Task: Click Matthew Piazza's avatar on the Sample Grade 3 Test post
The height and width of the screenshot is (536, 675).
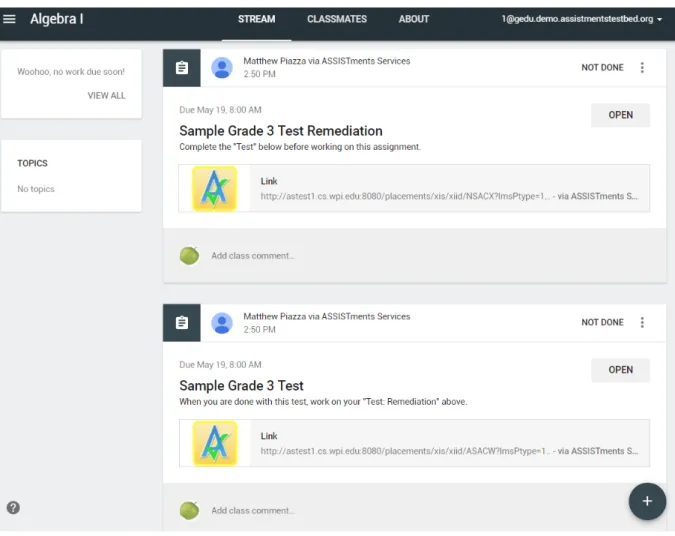Action: tap(222, 323)
